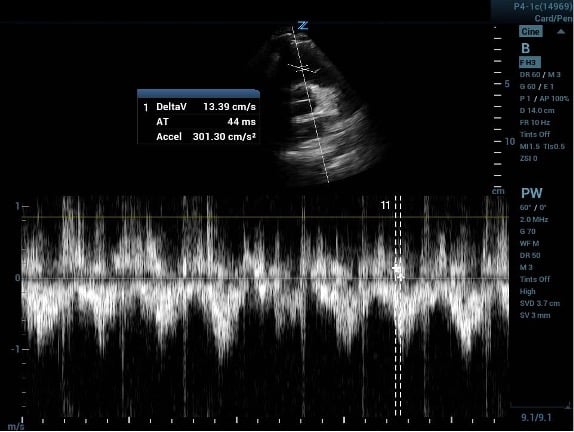Click the 'P 1 / AP 100%' power parameter
Screen dimensions: 574x432
pyautogui.click(x=544, y=99)
